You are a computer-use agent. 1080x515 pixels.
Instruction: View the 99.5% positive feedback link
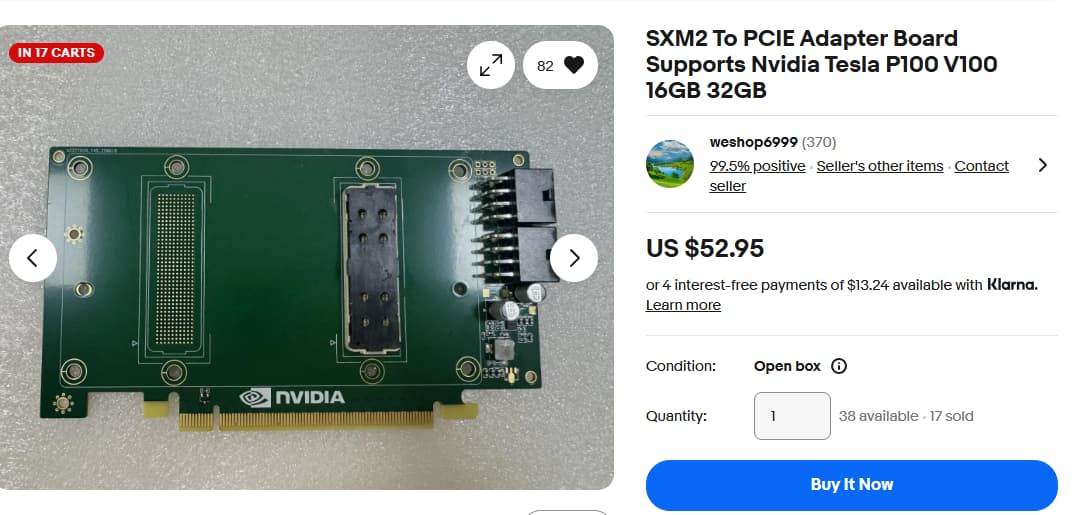[757, 166]
